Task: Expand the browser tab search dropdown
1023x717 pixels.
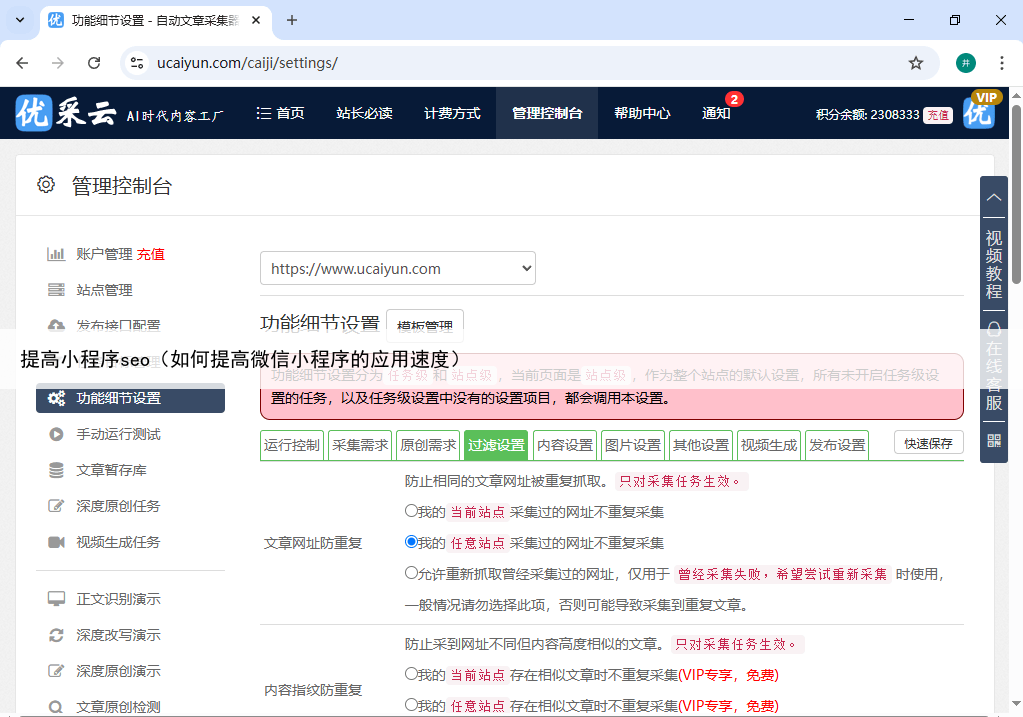Action: (x=20, y=20)
